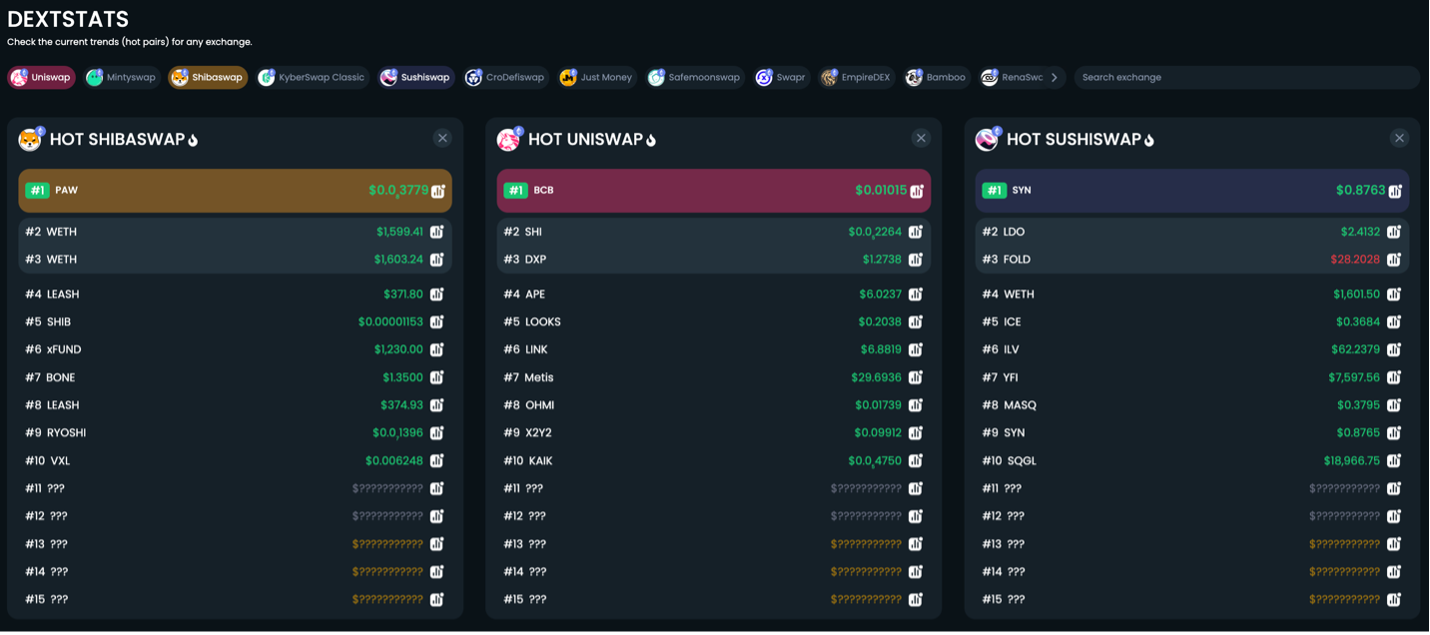
Task: Open the #1 PAW pair row
Action: (235, 190)
